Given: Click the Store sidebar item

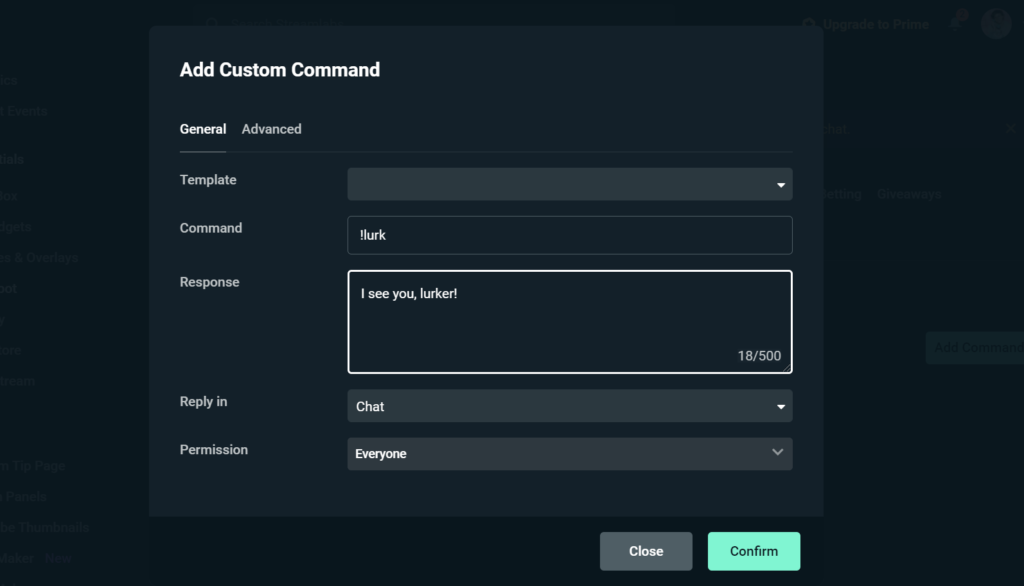Looking at the screenshot, I should tap(10, 351).
